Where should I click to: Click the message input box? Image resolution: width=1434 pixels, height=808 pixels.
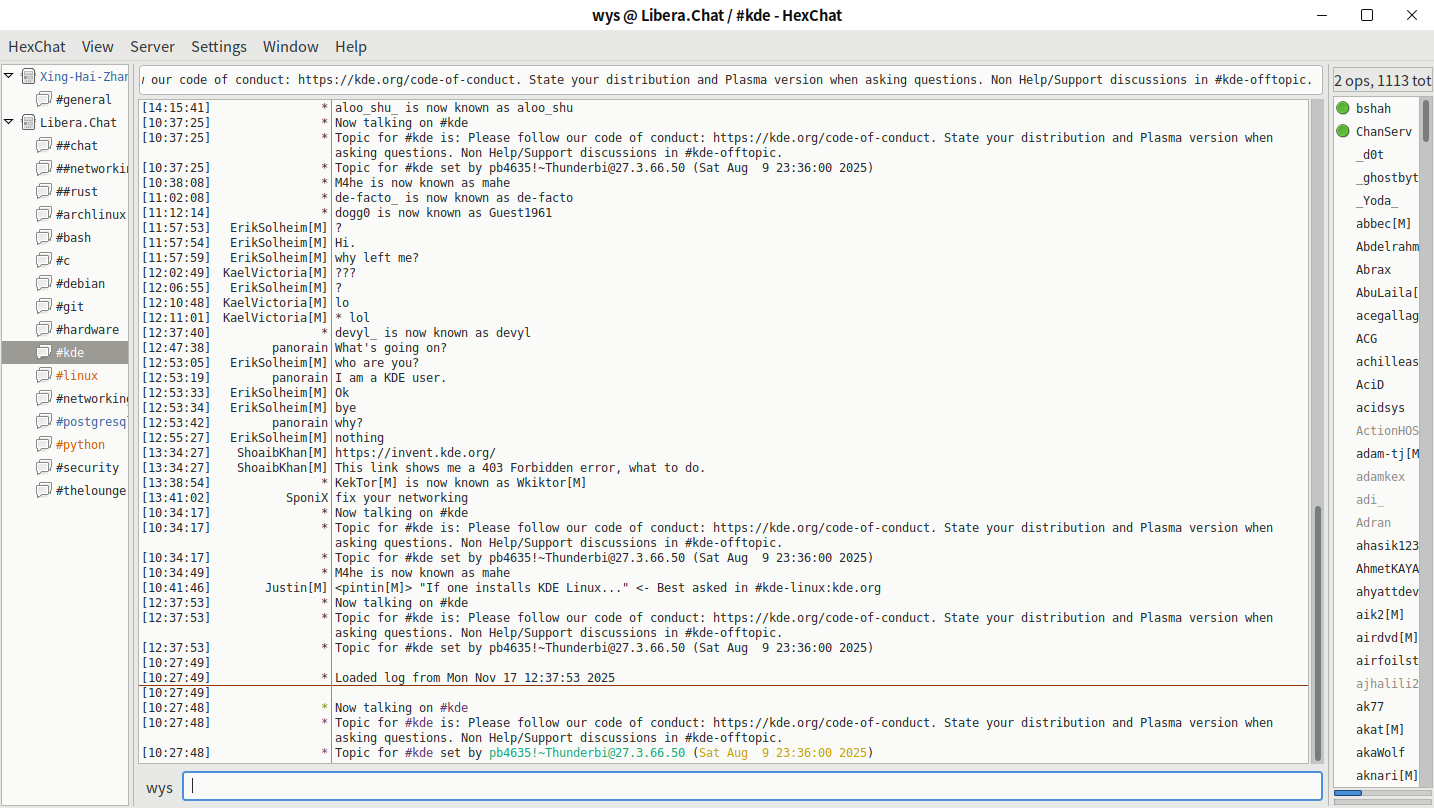click(752, 786)
